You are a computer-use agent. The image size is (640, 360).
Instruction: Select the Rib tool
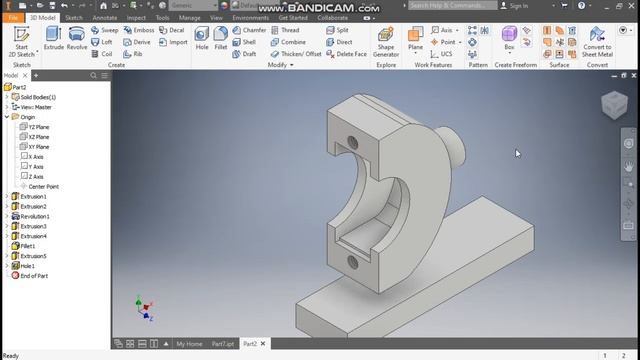point(133,54)
